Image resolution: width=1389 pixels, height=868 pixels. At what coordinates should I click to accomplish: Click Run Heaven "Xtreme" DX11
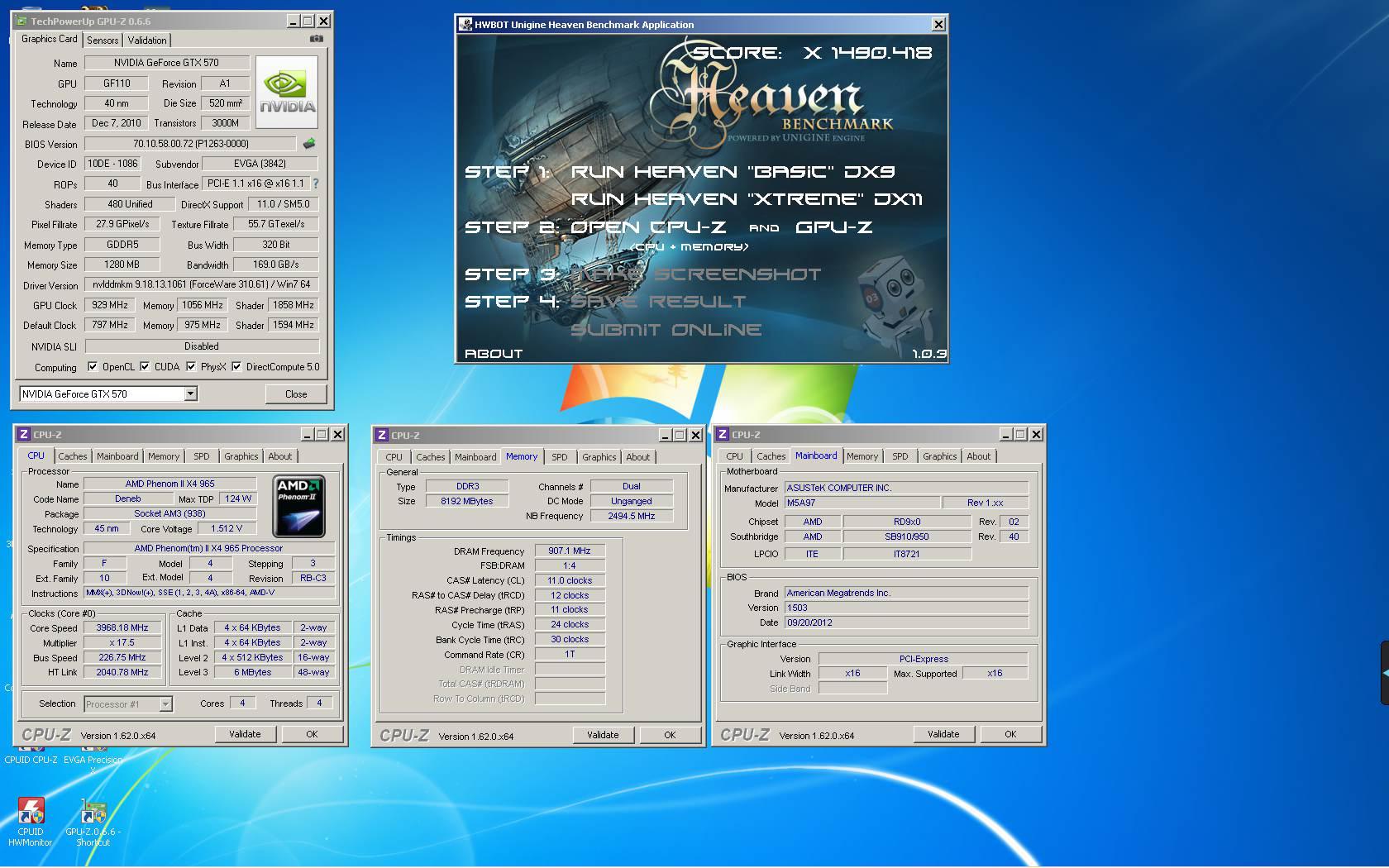pyautogui.click(x=747, y=199)
